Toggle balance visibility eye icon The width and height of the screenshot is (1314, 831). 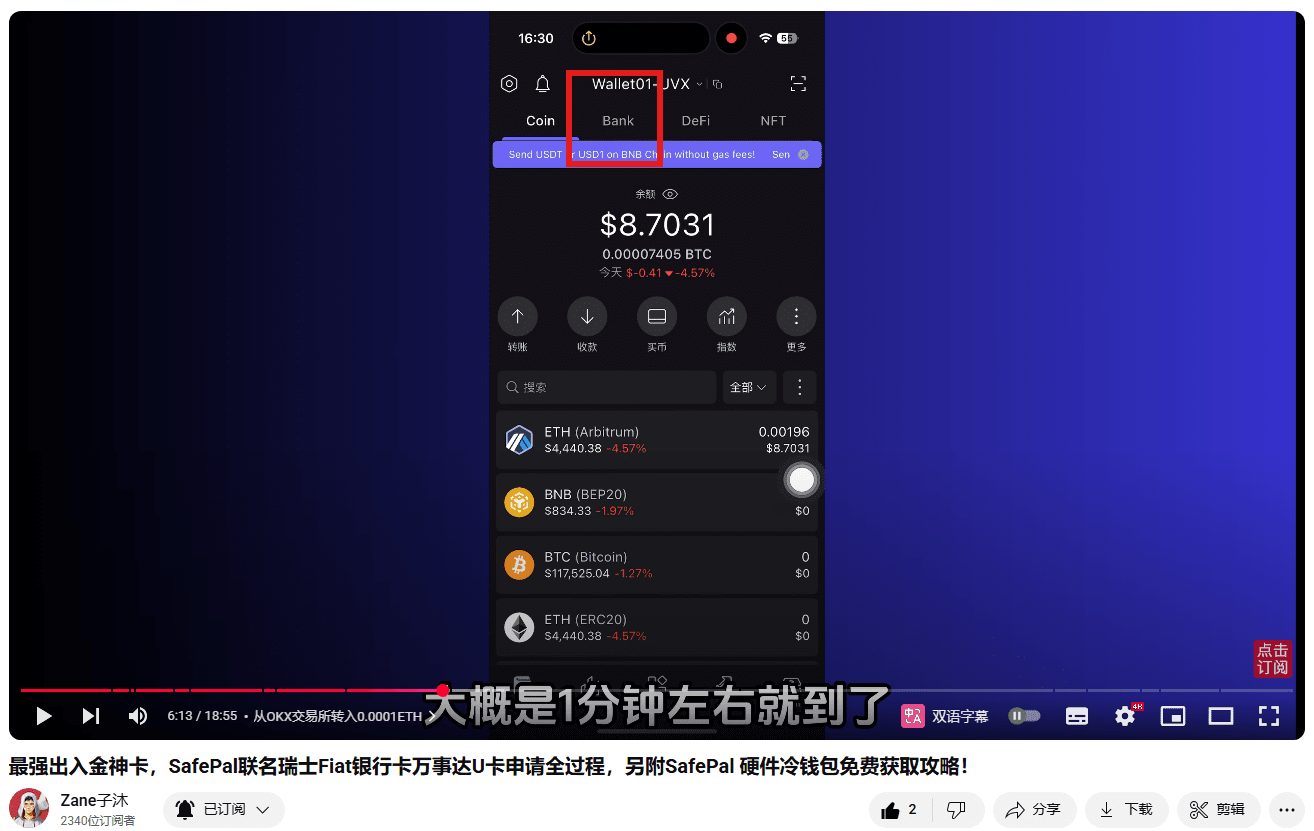[x=671, y=194]
